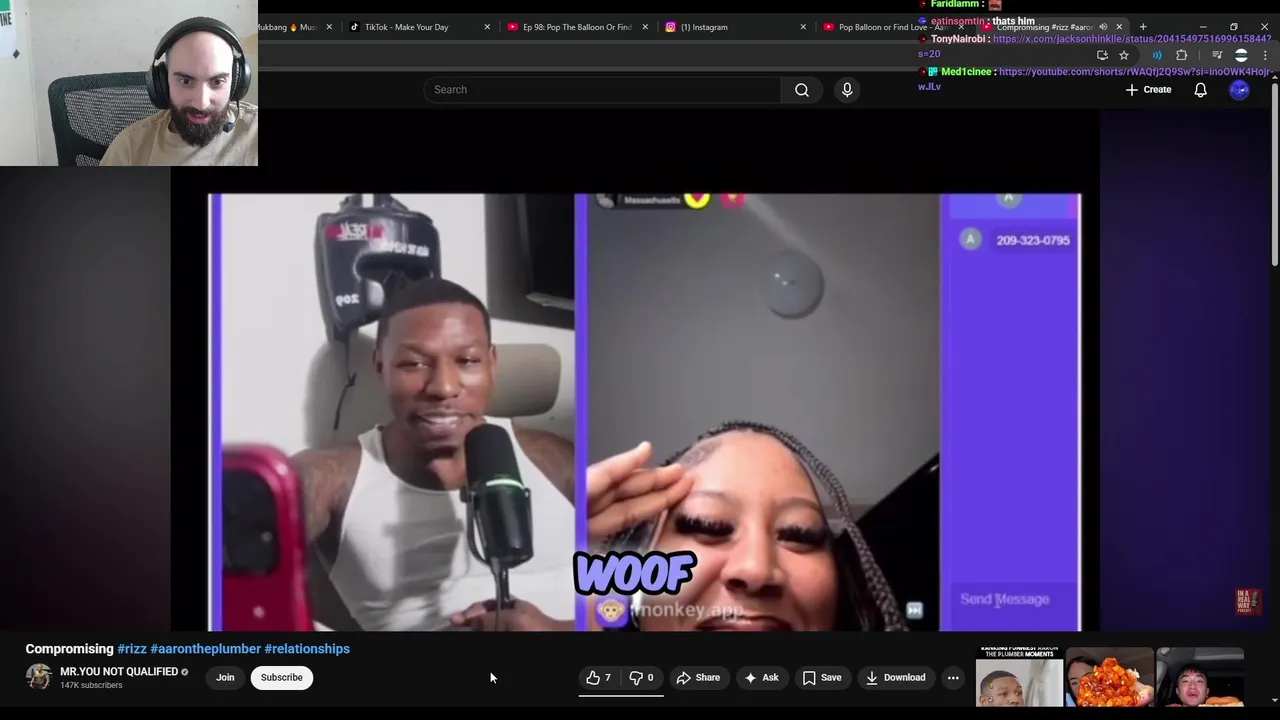The width and height of the screenshot is (1280, 720).
Task: Open more actions three-dot menu under video
Action: 953,678
